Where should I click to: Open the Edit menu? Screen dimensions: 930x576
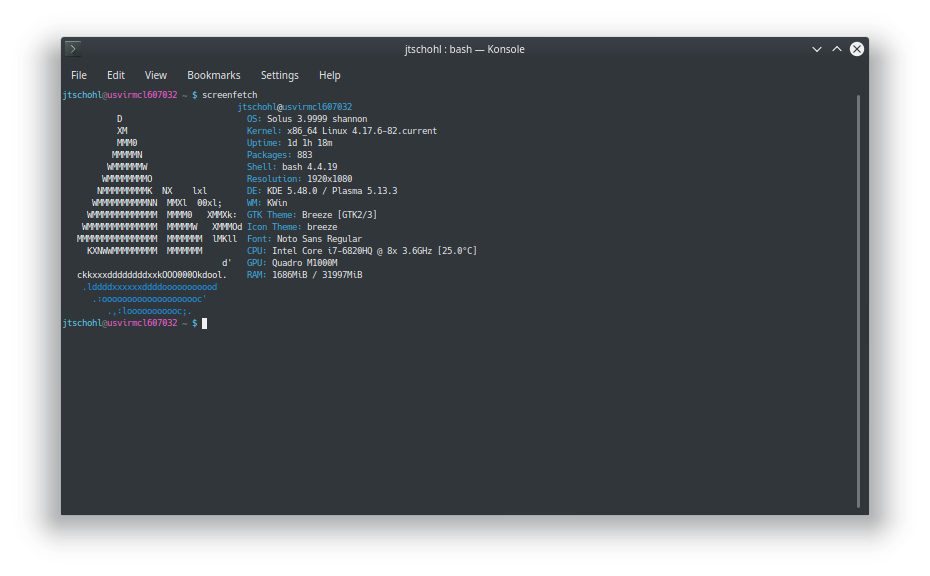pyautogui.click(x=116, y=75)
